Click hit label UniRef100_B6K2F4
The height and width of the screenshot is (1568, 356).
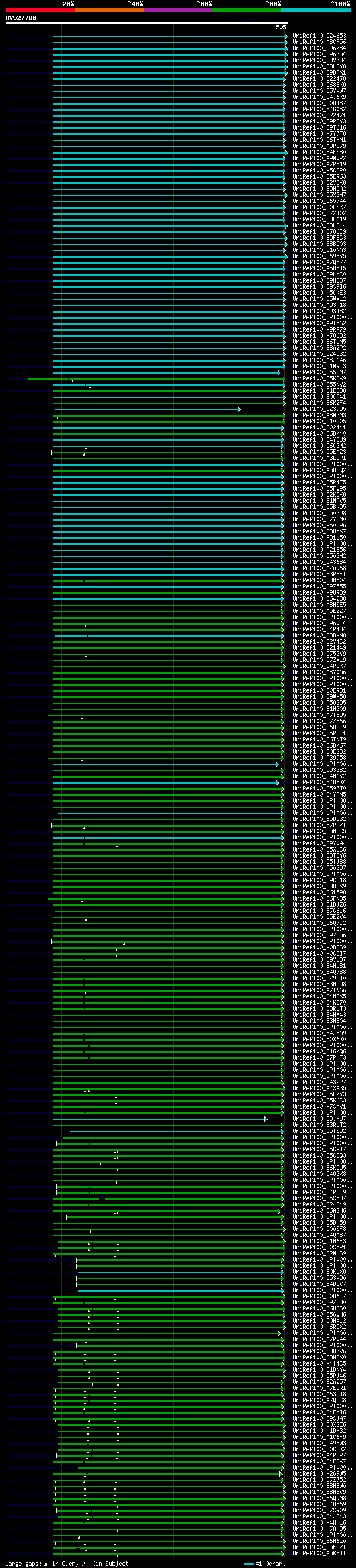(319, 403)
